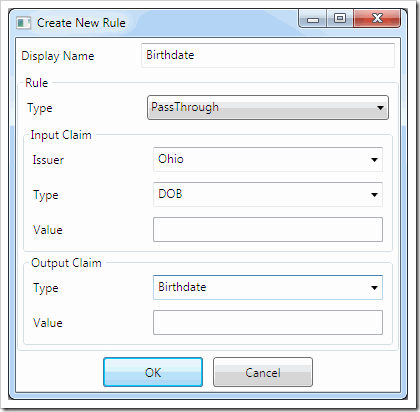The image size is (420, 412).
Task: Open the Rule Type PassThrough dropdown
Action: point(268,107)
